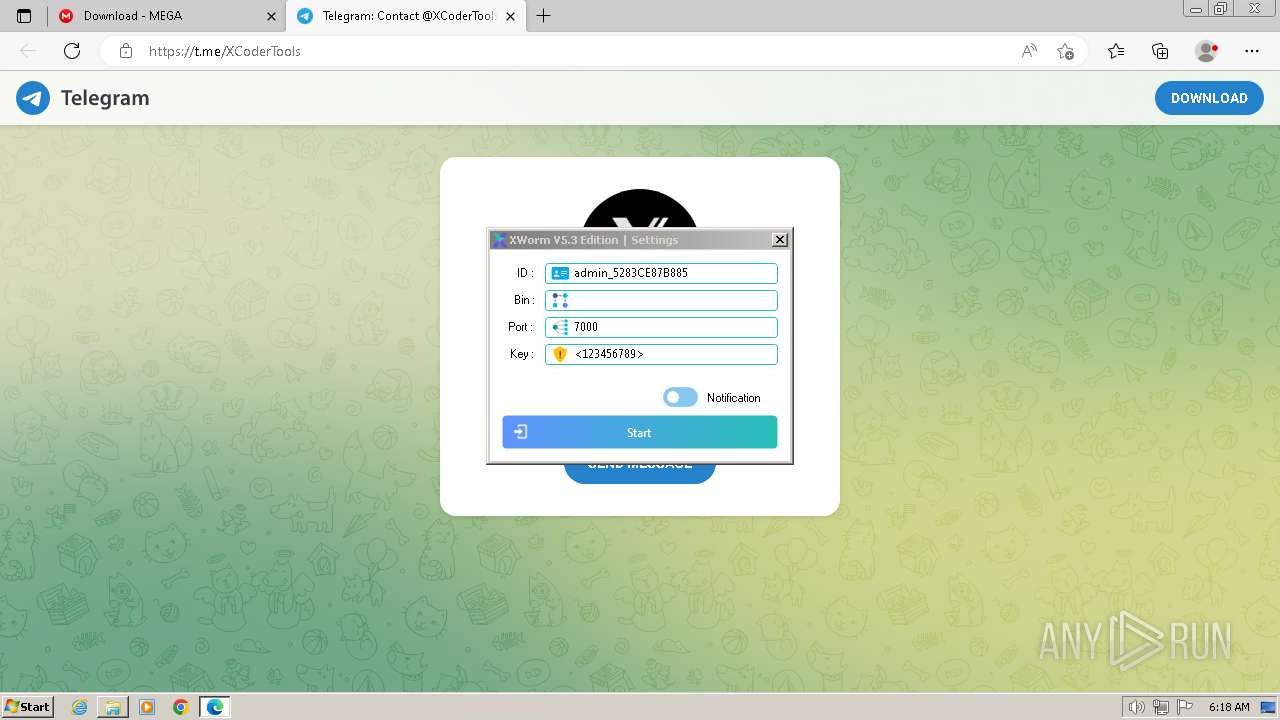
Task: Click the taskbar clock showing 6:18 AM
Action: [x=1229, y=707]
